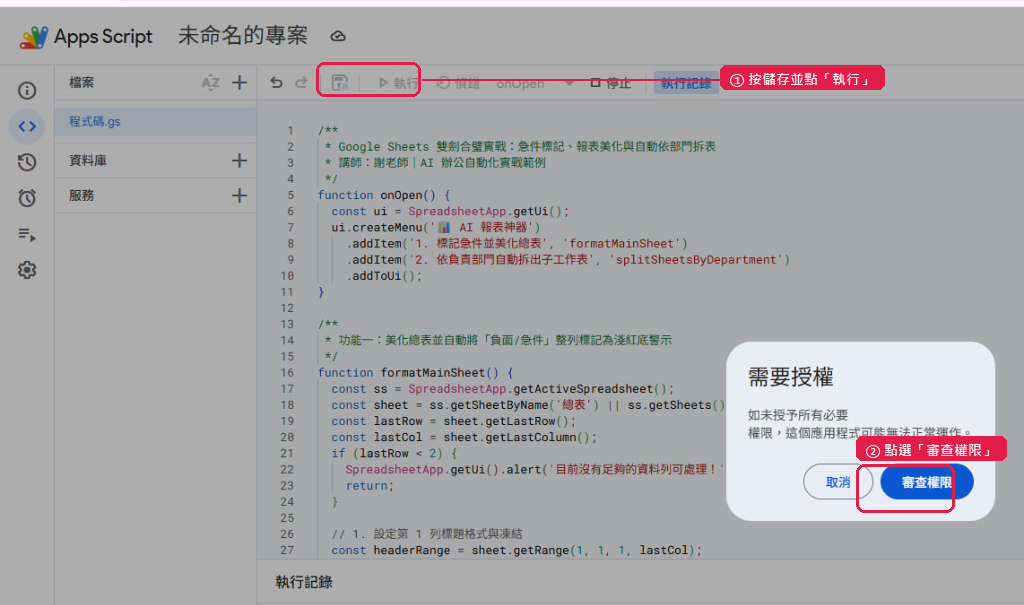Undo the last edit
Image resolution: width=1024 pixels, height=605 pixels.
coord(276,82)
